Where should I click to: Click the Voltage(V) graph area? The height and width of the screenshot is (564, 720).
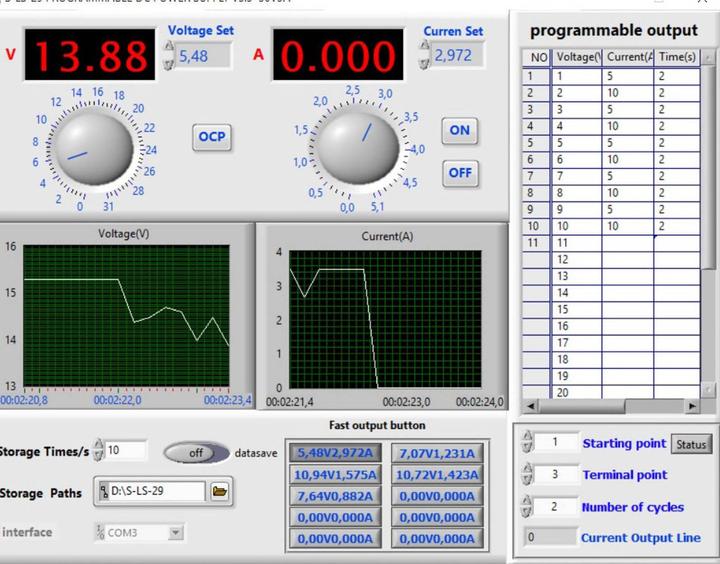click(x=126, y=316)
